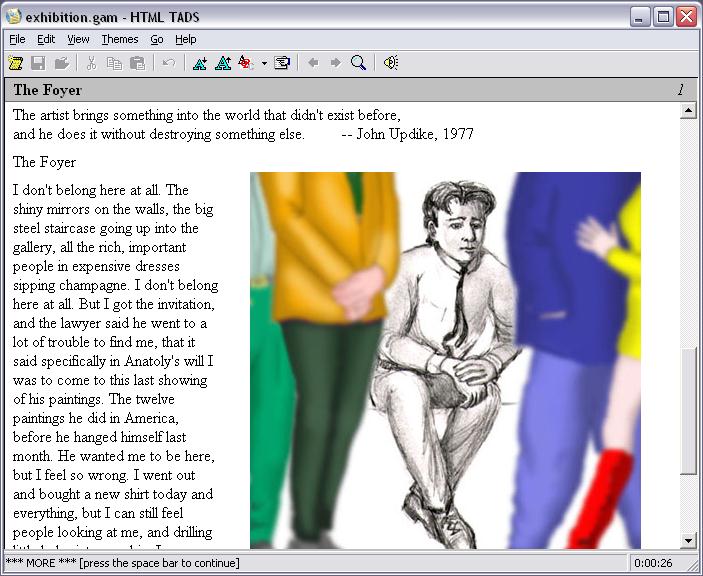Click the scrollbar up arrow
The height and width of the screenshot is (576, 703).
click(x=688, y=110)
